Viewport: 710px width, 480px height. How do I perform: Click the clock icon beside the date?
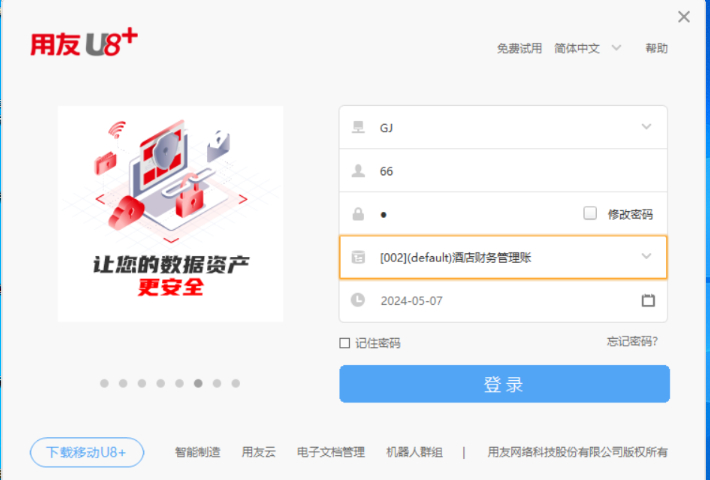click(x=358, y=300)
